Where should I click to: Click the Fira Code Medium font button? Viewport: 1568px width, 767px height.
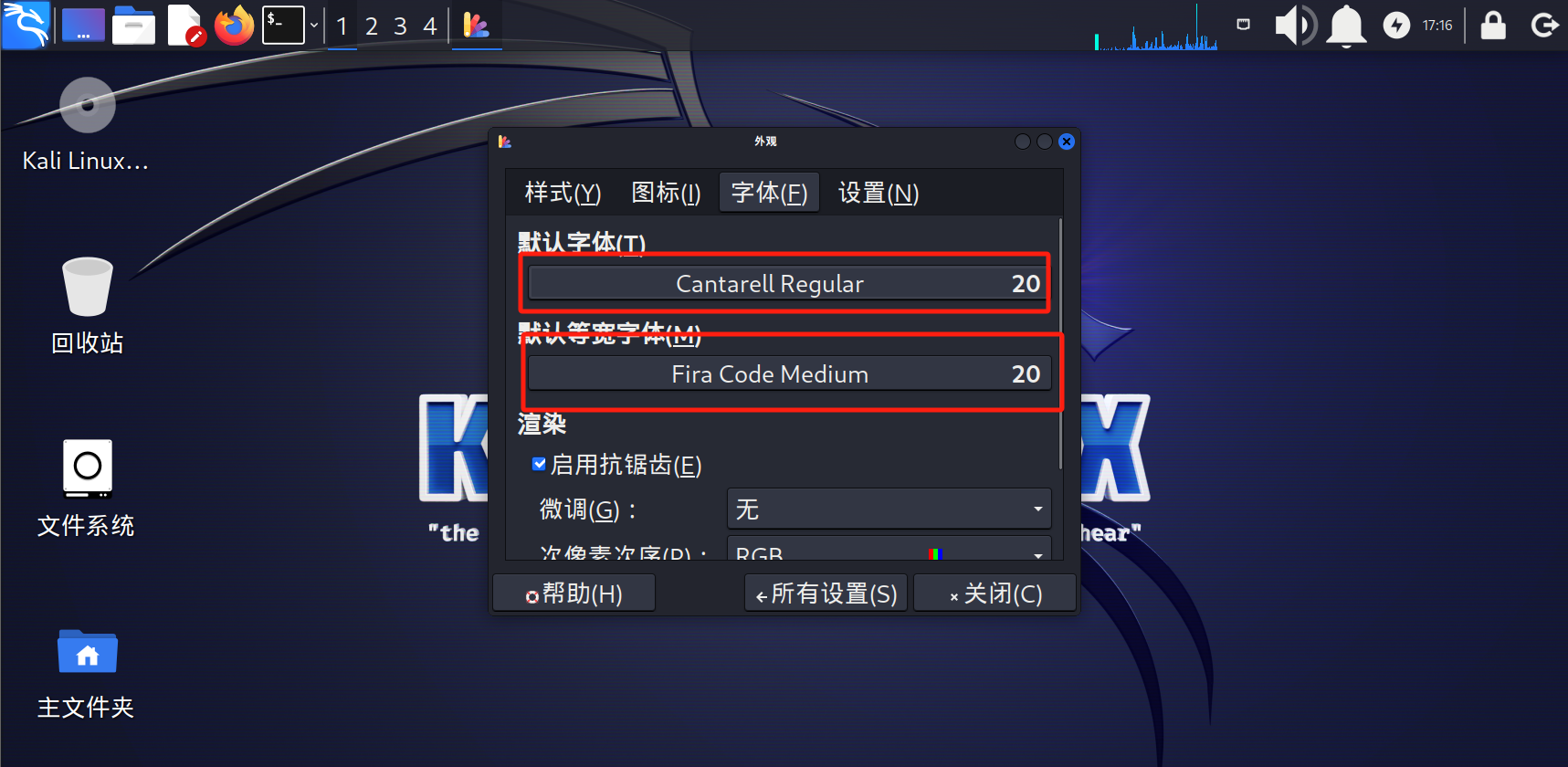pyautogui.click(x=790, y=373)
